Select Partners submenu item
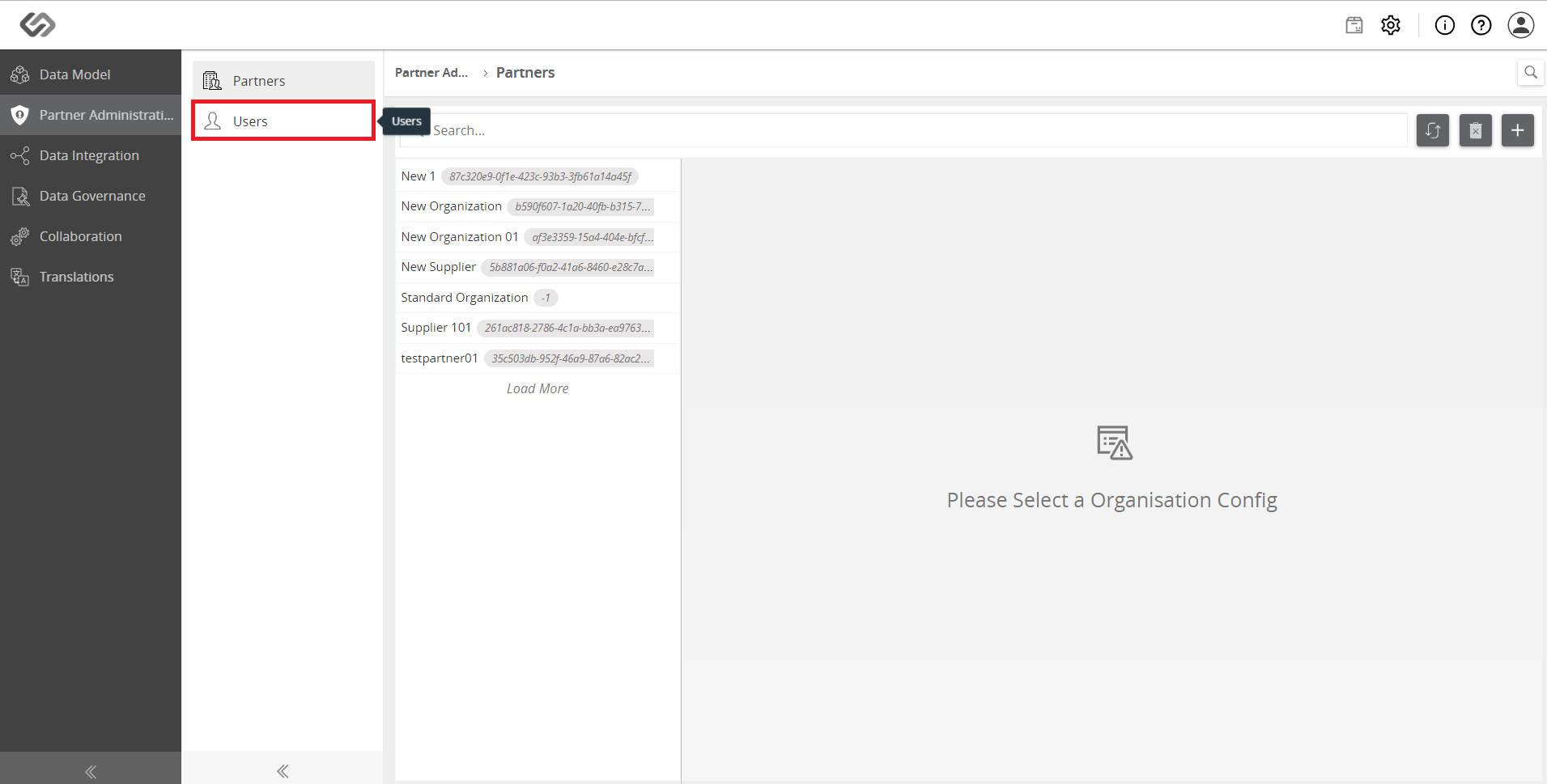Screen dimensions: 1547x784 tap(283, 80)
